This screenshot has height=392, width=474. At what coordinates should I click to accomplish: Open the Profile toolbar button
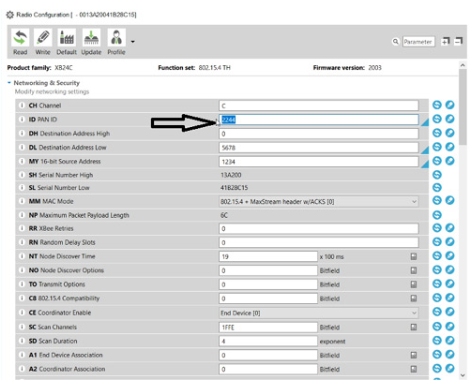116,42
